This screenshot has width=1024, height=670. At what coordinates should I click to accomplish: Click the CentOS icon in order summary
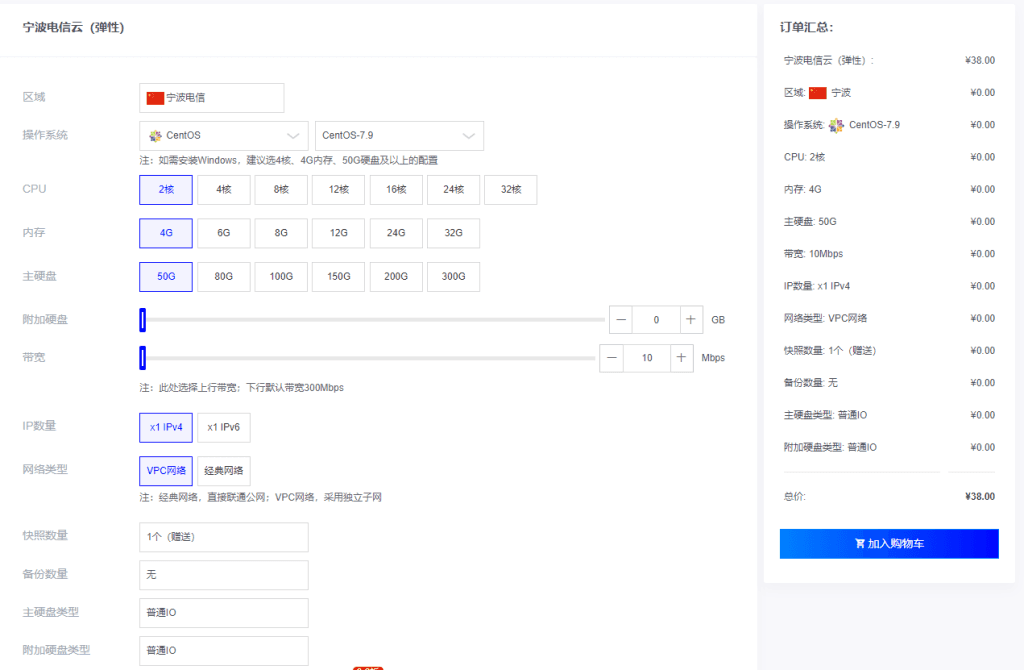point(836,125)
